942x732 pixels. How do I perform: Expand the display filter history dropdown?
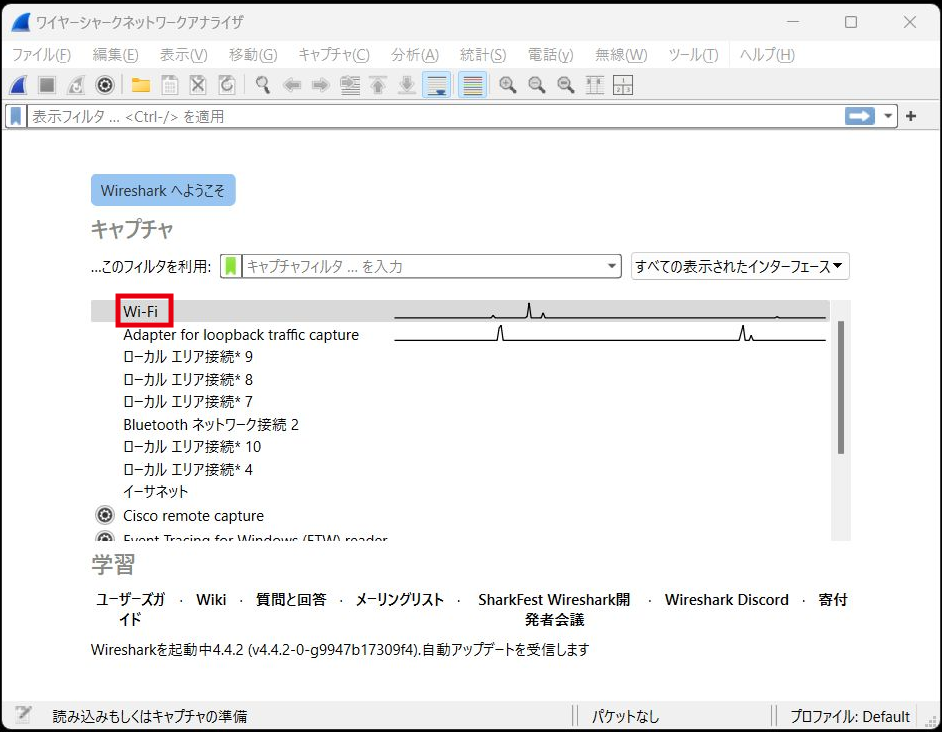(x=888, y=117)
